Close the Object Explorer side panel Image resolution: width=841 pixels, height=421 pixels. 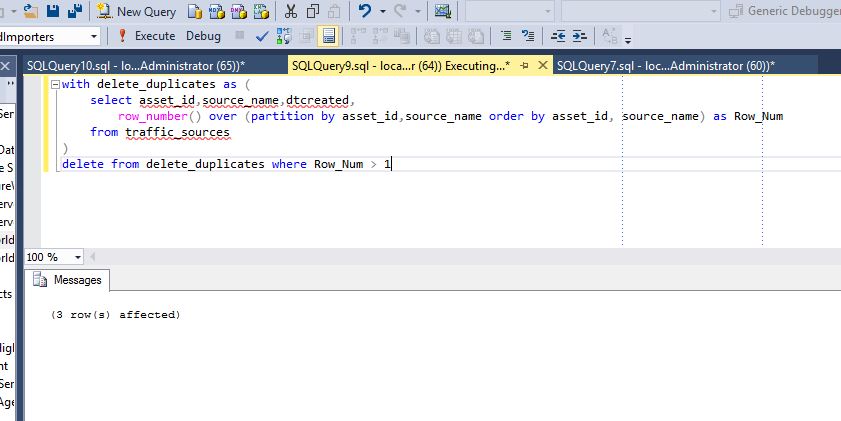tap(5, 67)
